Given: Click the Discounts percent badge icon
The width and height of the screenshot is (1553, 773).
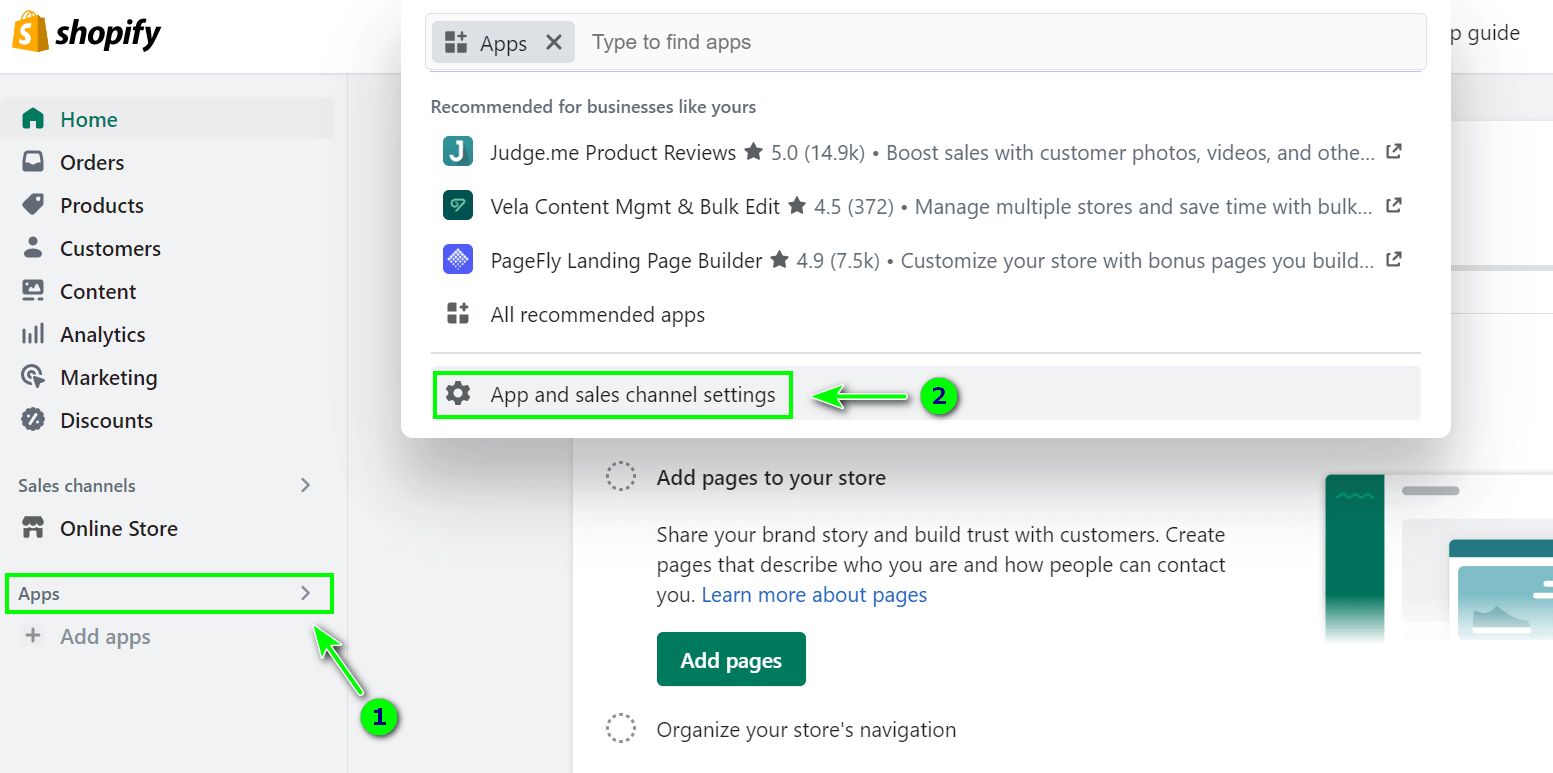Looking at the screenshot, I should (x=33, y=420).
